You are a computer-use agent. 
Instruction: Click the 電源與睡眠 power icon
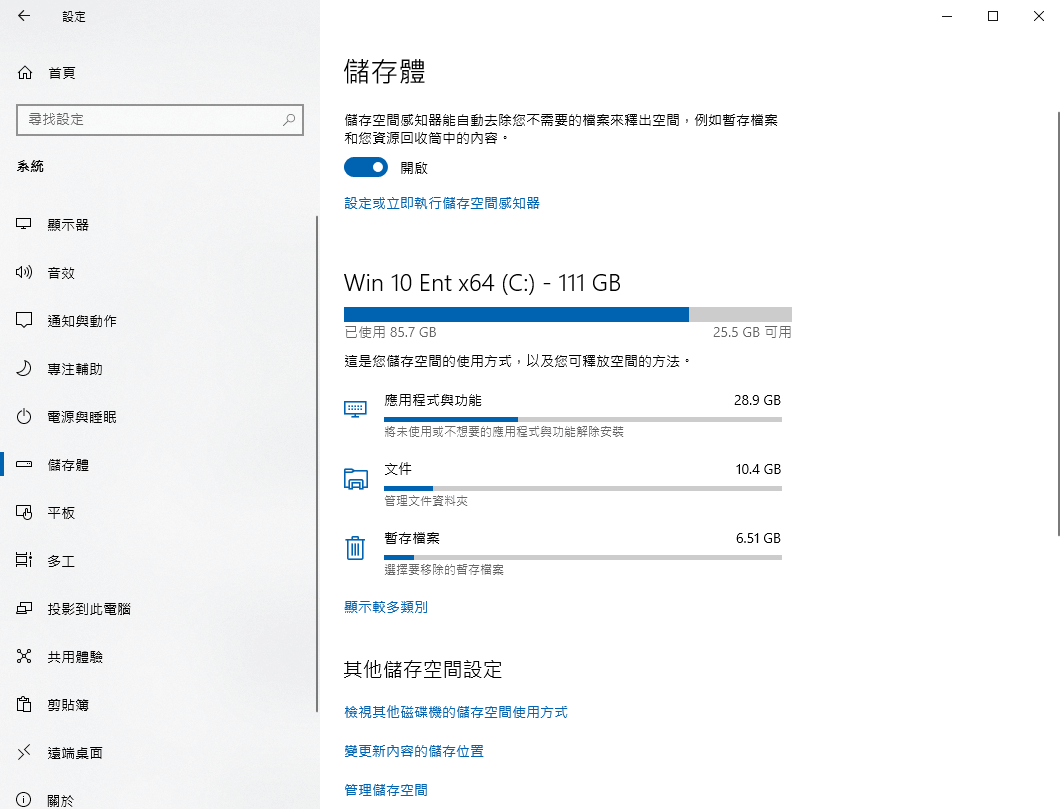(25, 417)
